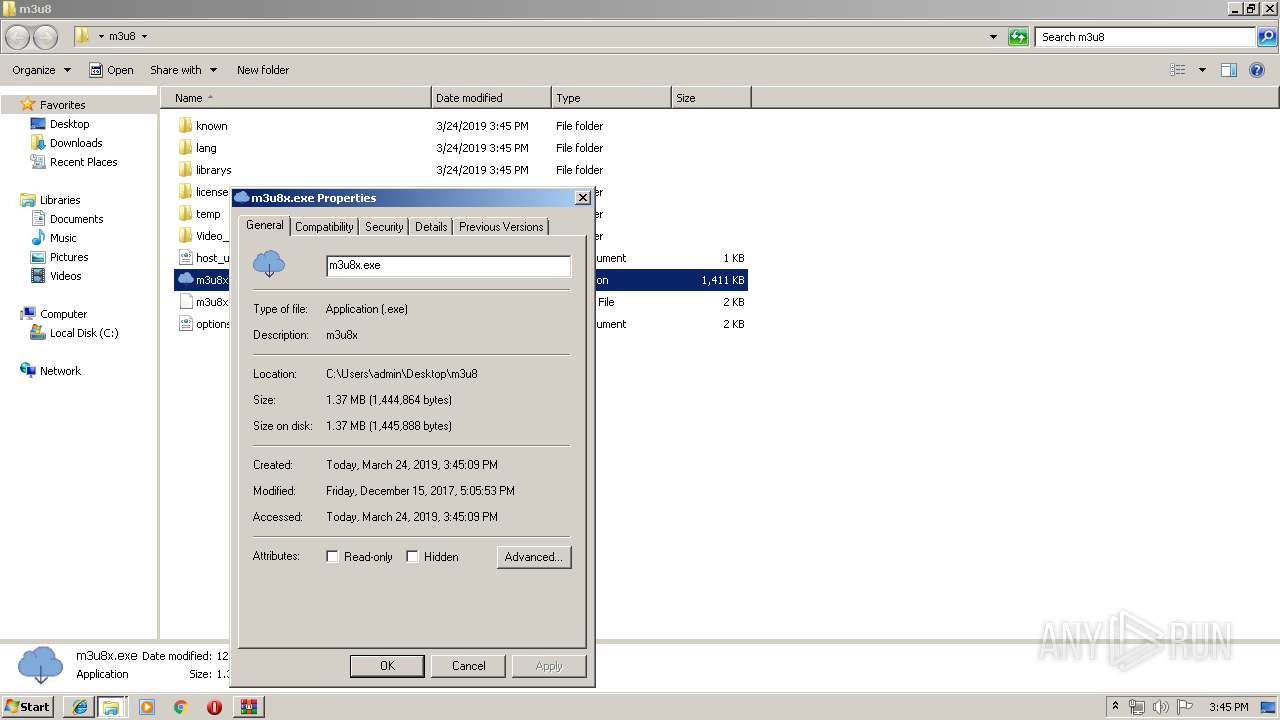Viewport: 1280px width, 720px height.
Task: Select the license folder icon
Action: tap(185, 192)
